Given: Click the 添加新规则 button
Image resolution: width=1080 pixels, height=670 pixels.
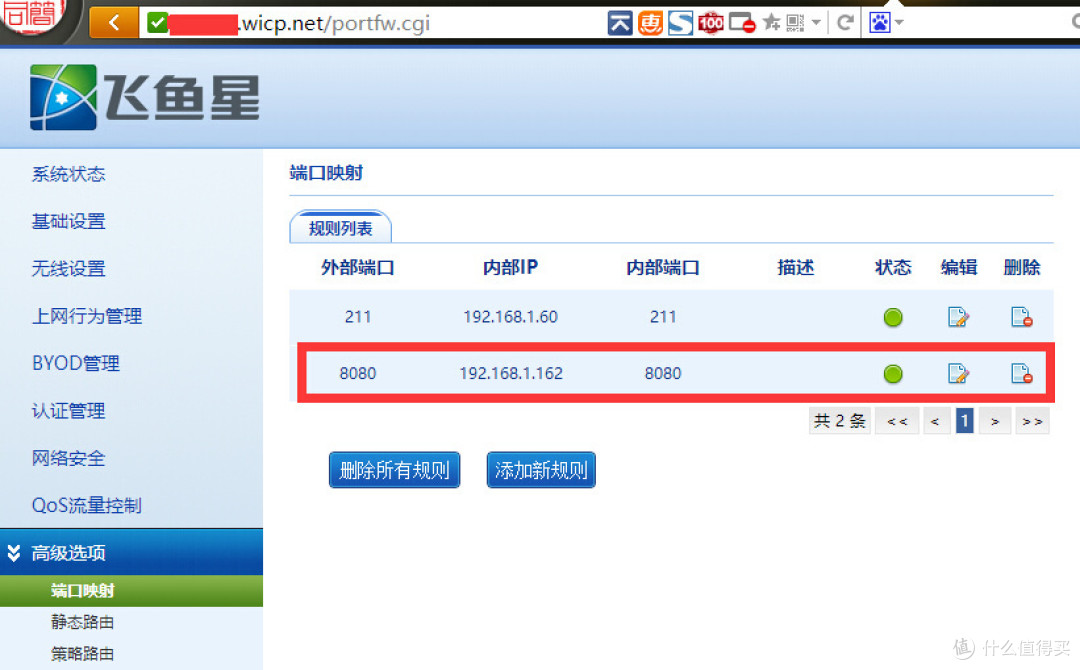Looking at the screenshot, I should (541, 470).
